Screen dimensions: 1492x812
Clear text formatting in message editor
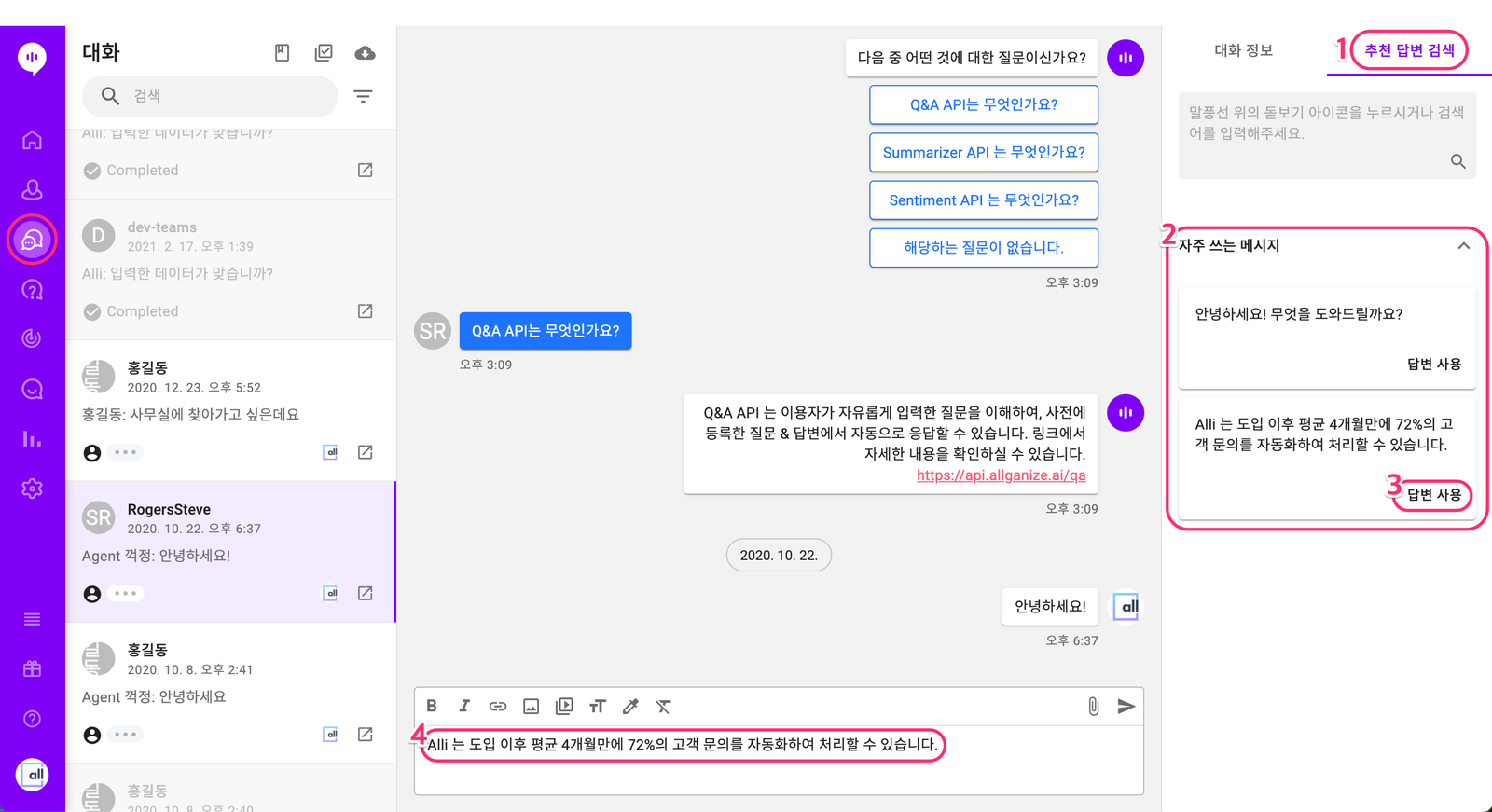pyautogui.click(x=663, y=706)
